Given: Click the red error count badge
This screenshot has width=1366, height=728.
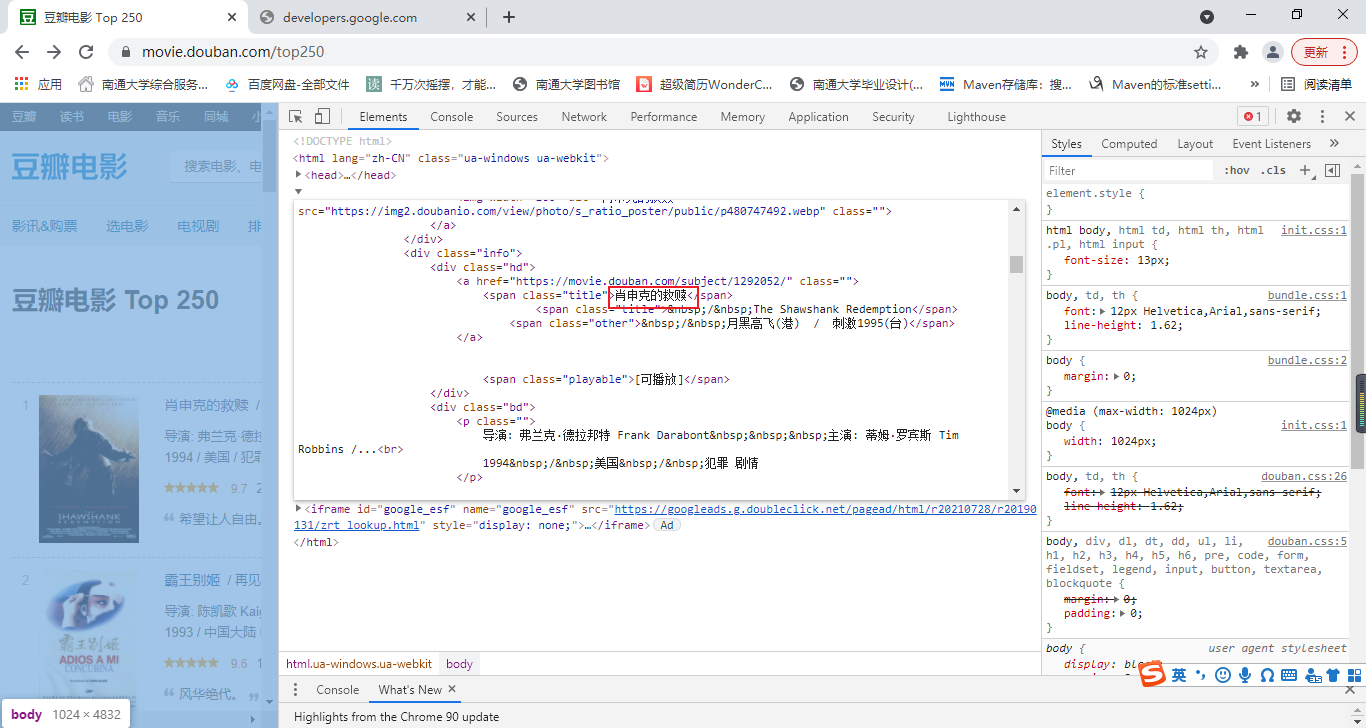Looking at the screenshot, I should 1252,117.
